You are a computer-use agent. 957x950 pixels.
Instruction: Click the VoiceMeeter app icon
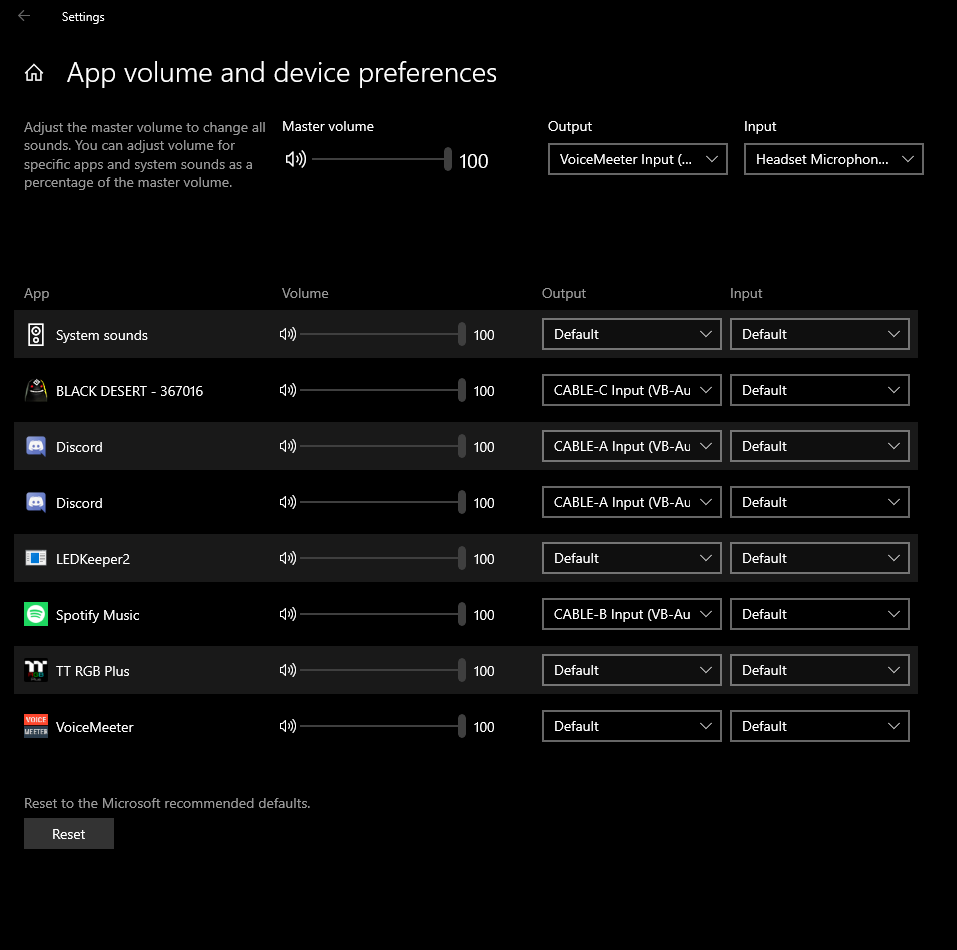36,726
